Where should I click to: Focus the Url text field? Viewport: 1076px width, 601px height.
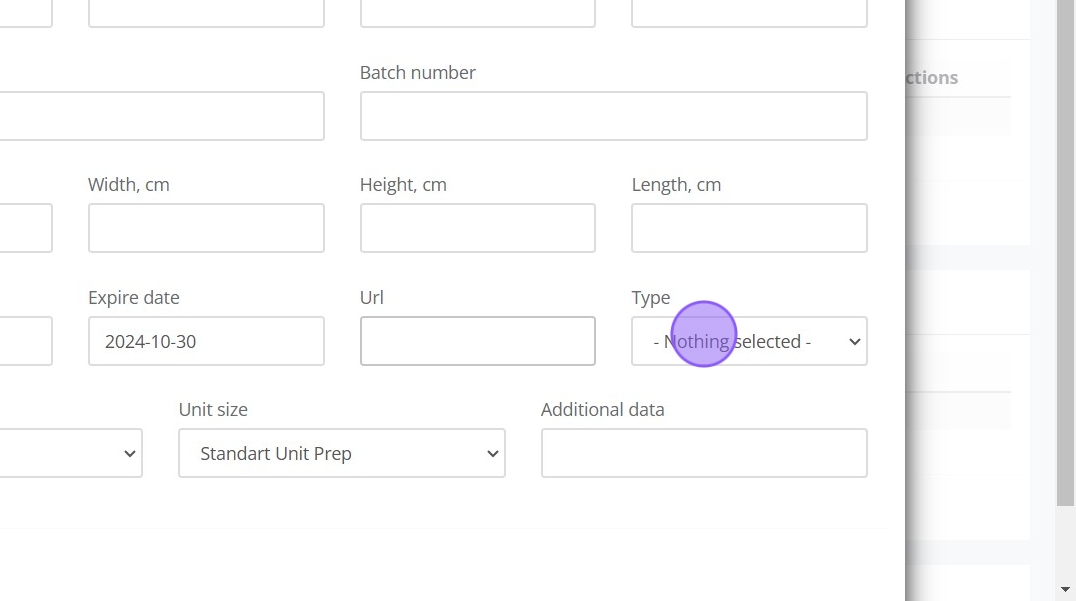pyautogui.click(x=477, y=341)
